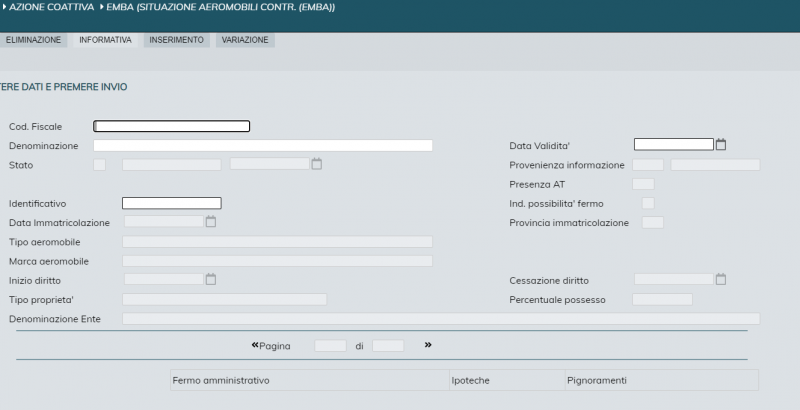Switch to the Eliminazione tab
The width and height of the screenshot is (800, 410).
coord(34,40)
